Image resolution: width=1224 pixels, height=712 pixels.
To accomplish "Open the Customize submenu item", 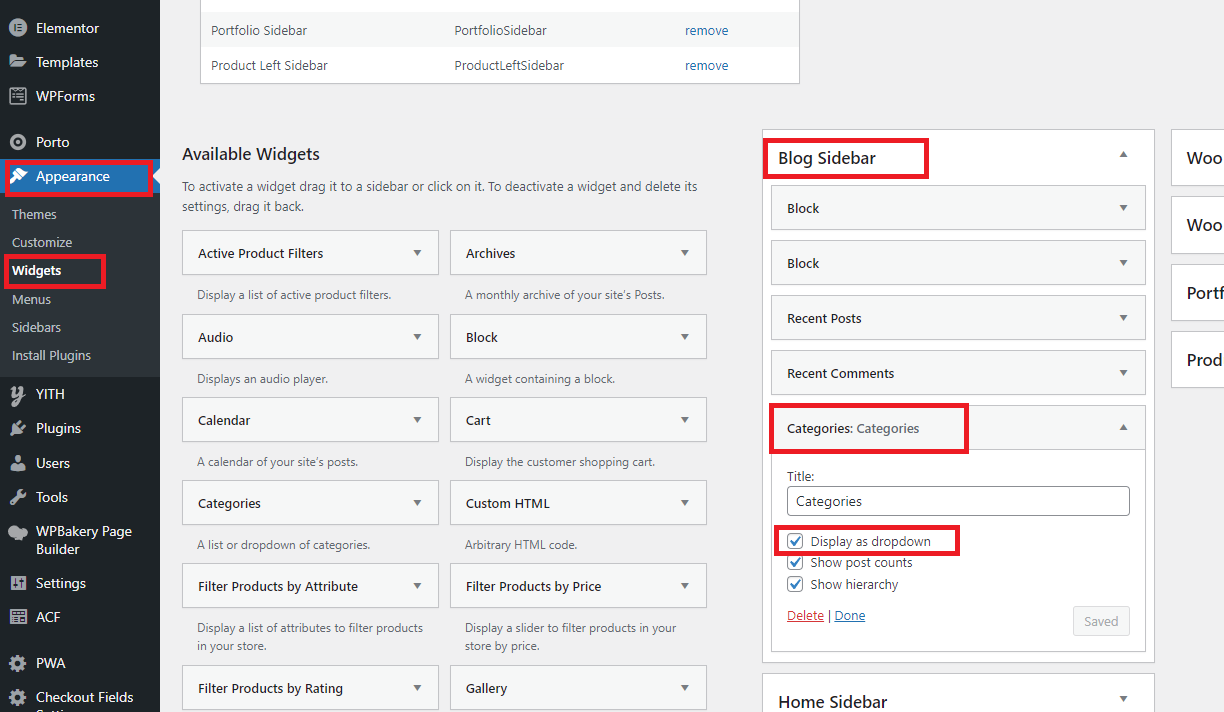I will [42, 242].
